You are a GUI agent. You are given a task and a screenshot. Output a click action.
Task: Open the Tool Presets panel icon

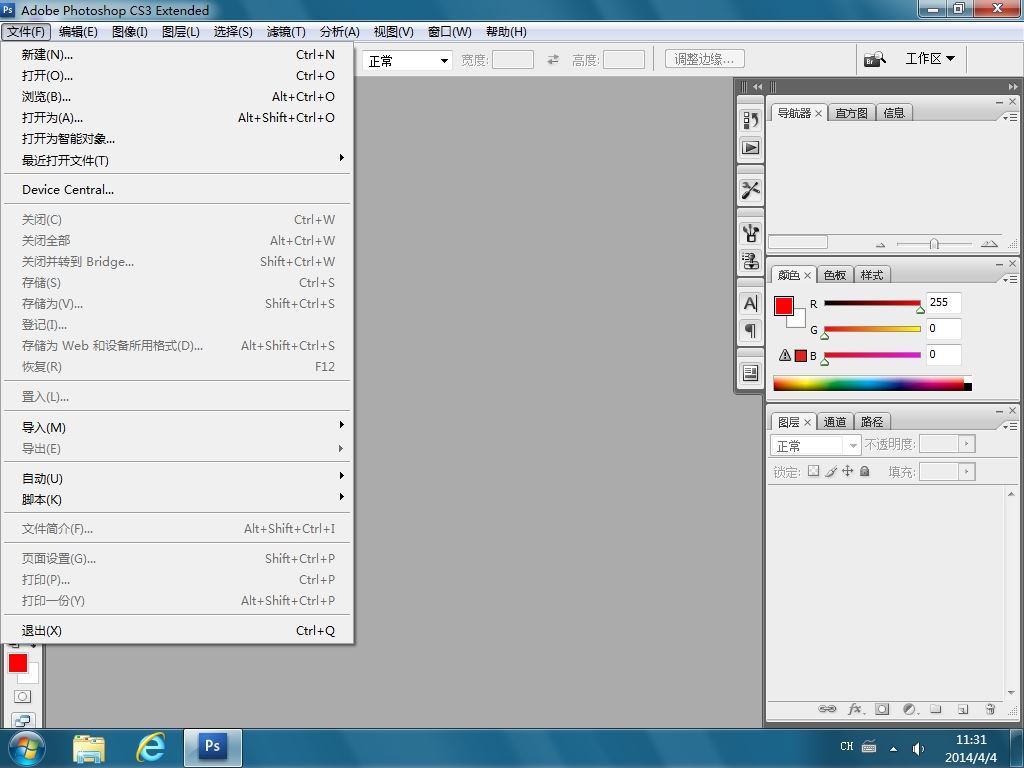[750, 190]
